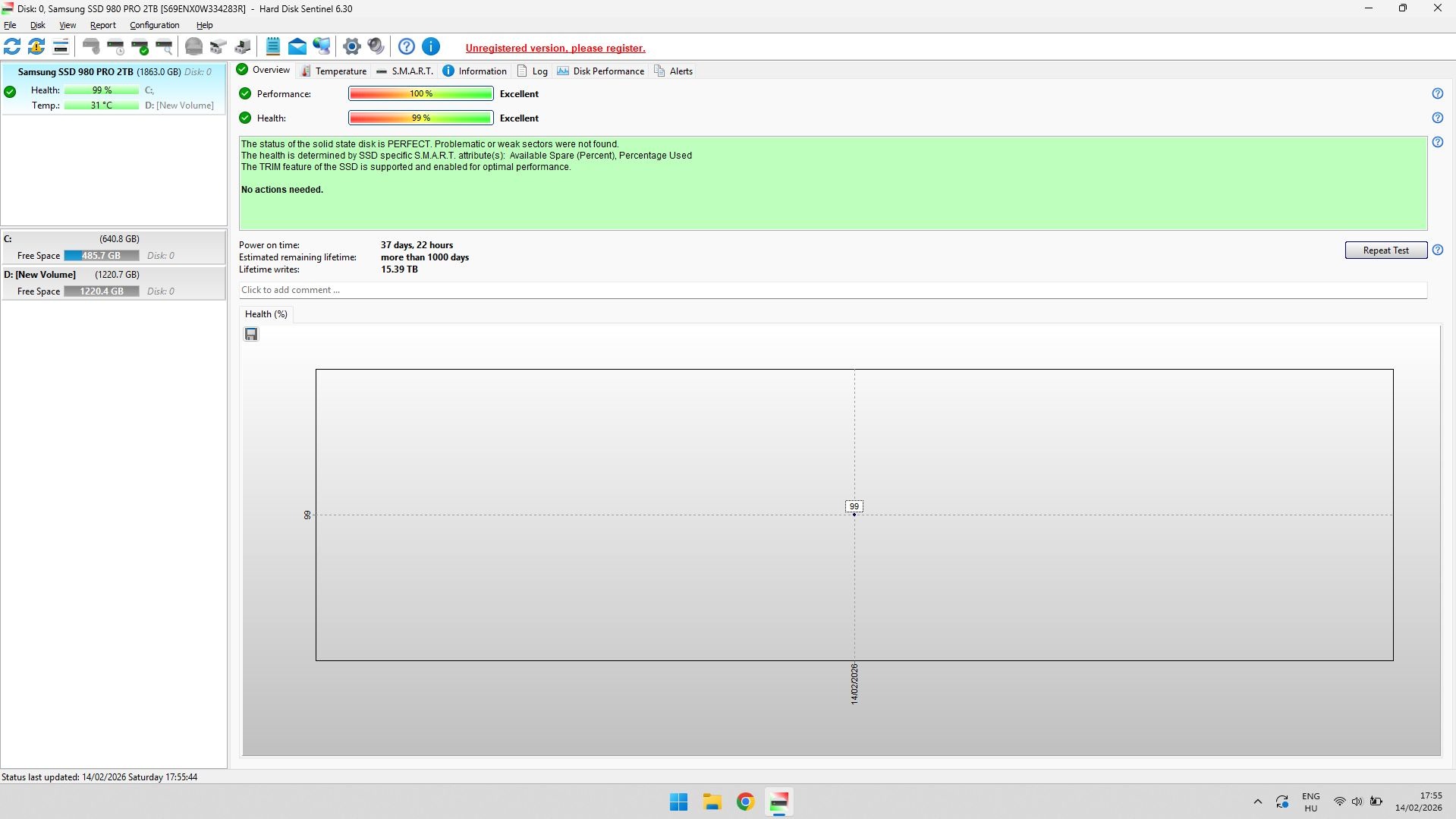
Task: Click the 37 days, 22 hours value
Action: [417, 245]
